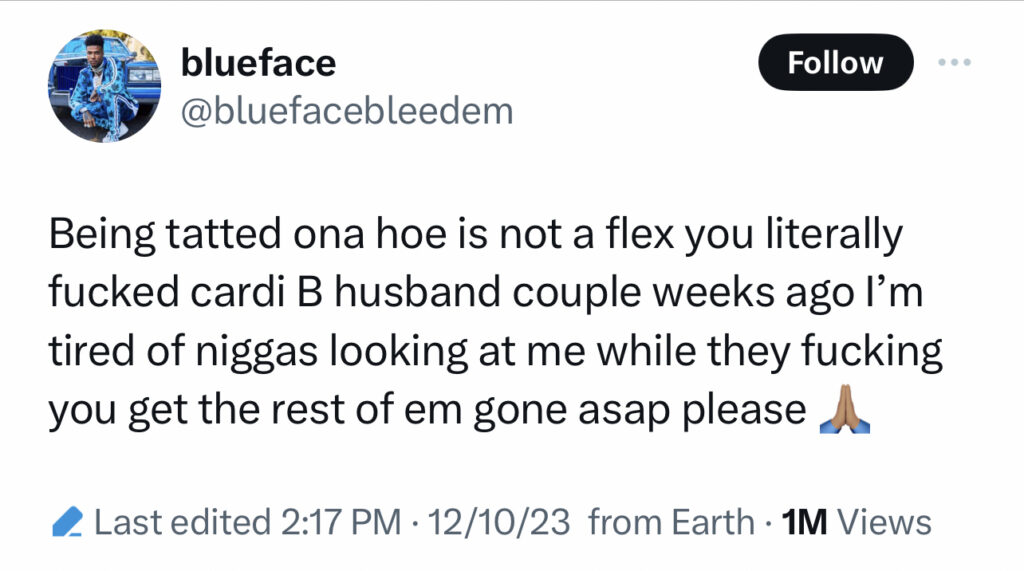
Task: Click the Follow button
Action: [835, 62]
